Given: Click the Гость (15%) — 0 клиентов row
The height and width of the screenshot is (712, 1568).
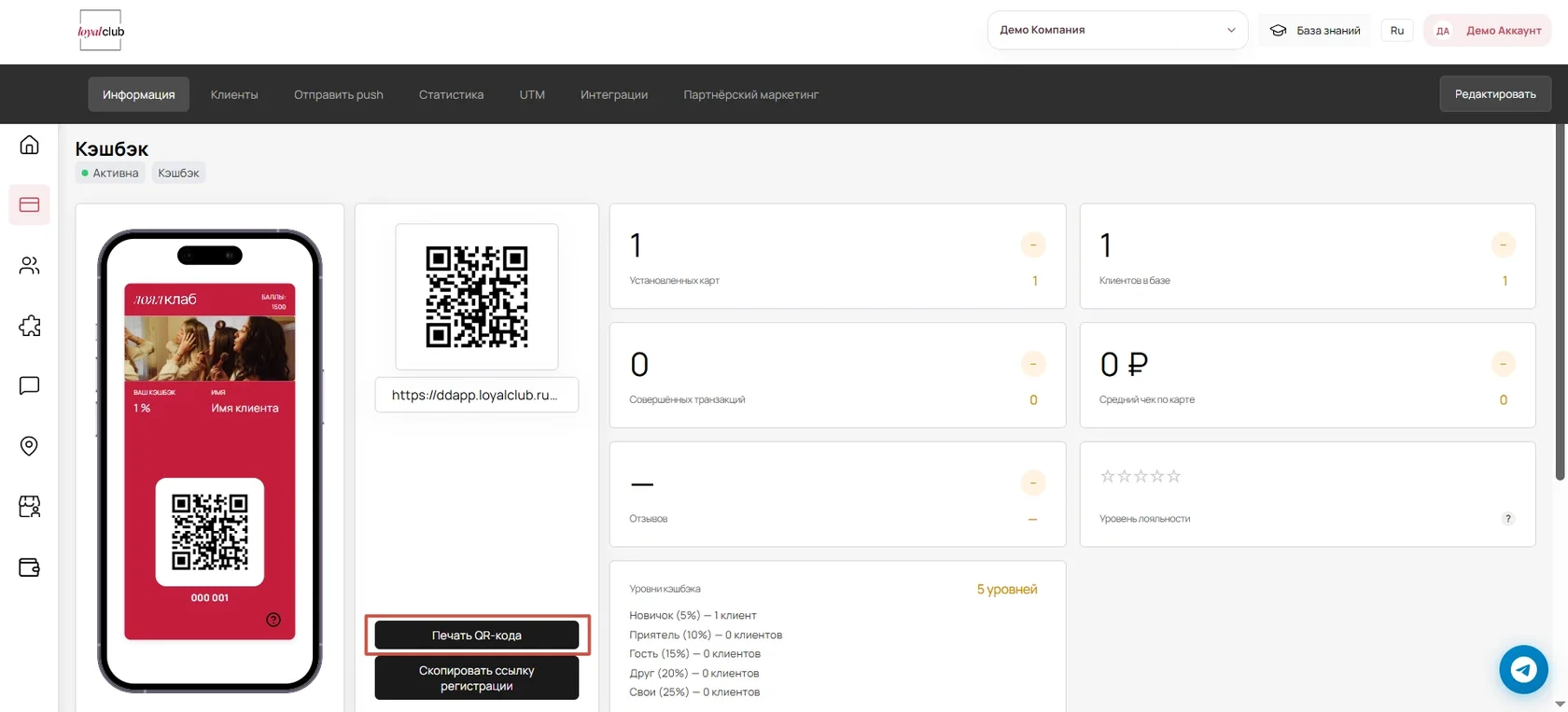Looking at the screenshot, I should 694,654.
